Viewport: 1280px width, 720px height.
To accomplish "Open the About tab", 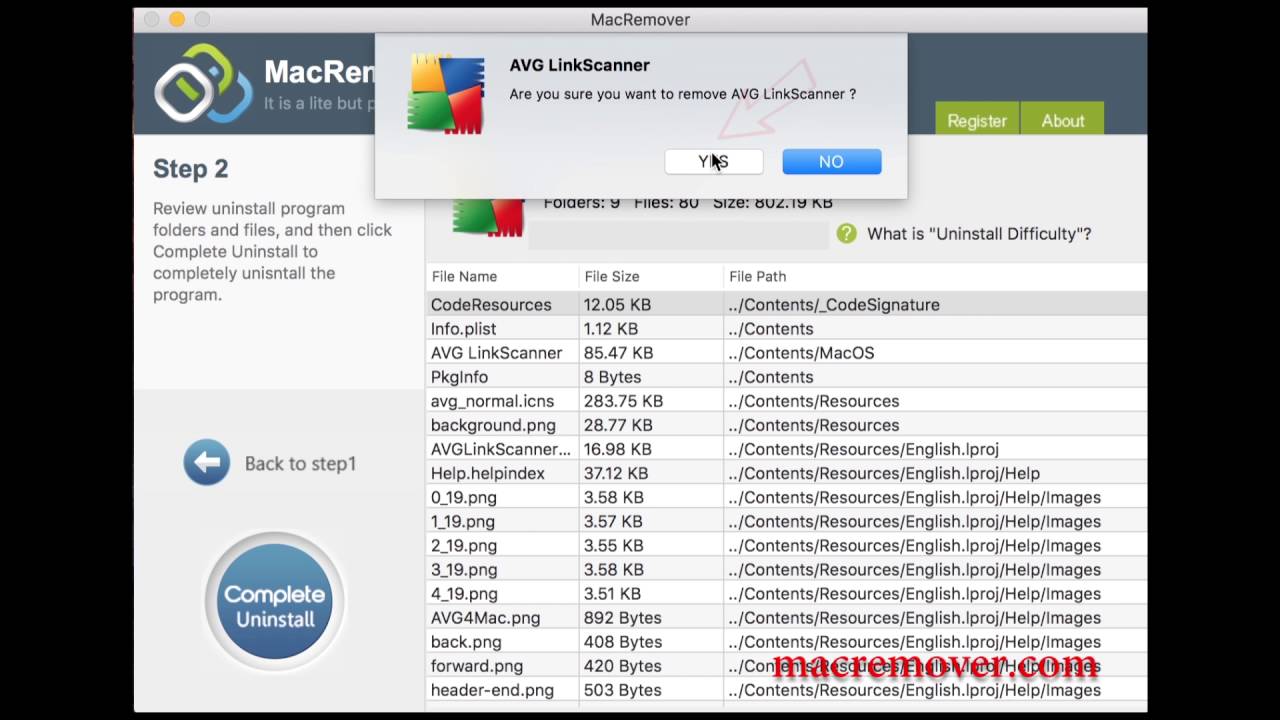I will pyautogui.click(x=1062, y=118).
